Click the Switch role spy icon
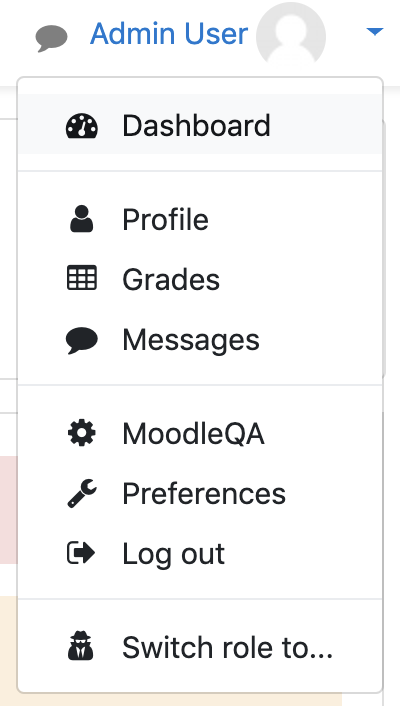Viewport: 400px width, 706px height. coord(81,646)
